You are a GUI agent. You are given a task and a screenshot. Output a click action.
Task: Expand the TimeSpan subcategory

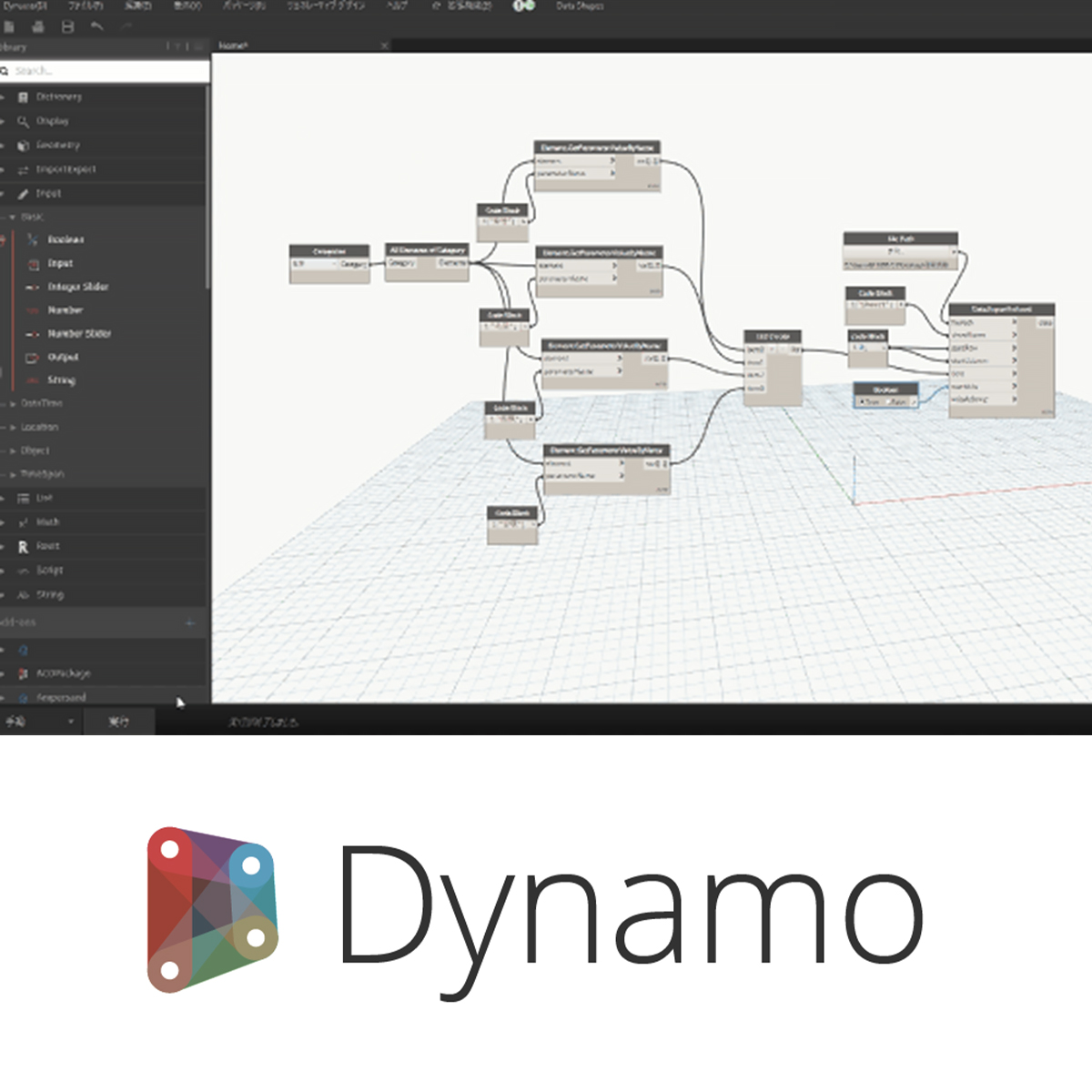(x=13, y=474)
